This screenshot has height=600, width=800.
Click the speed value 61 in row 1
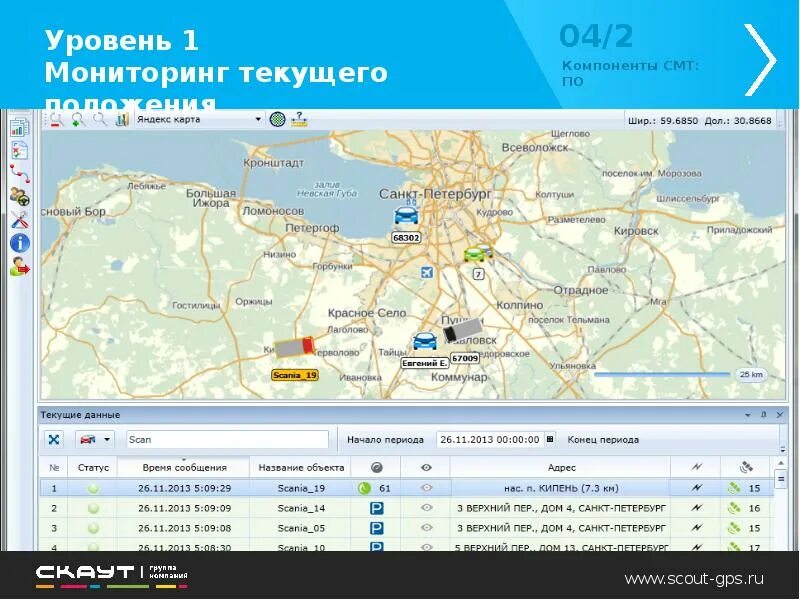tap(385, 488)
